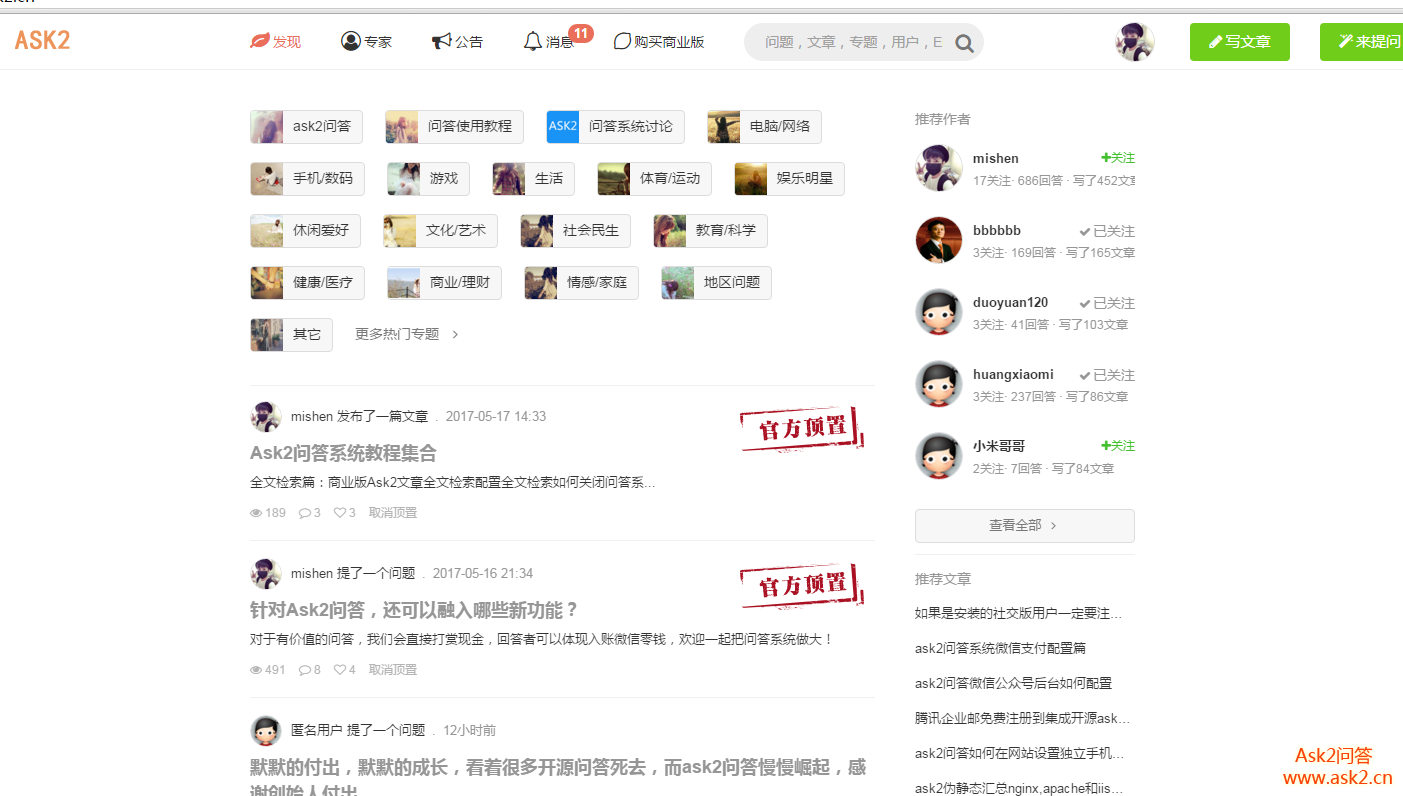Viewport: 1403px width, 796px height.
Task: Click the 公告 megaphone icon
Action: [441, 42]
